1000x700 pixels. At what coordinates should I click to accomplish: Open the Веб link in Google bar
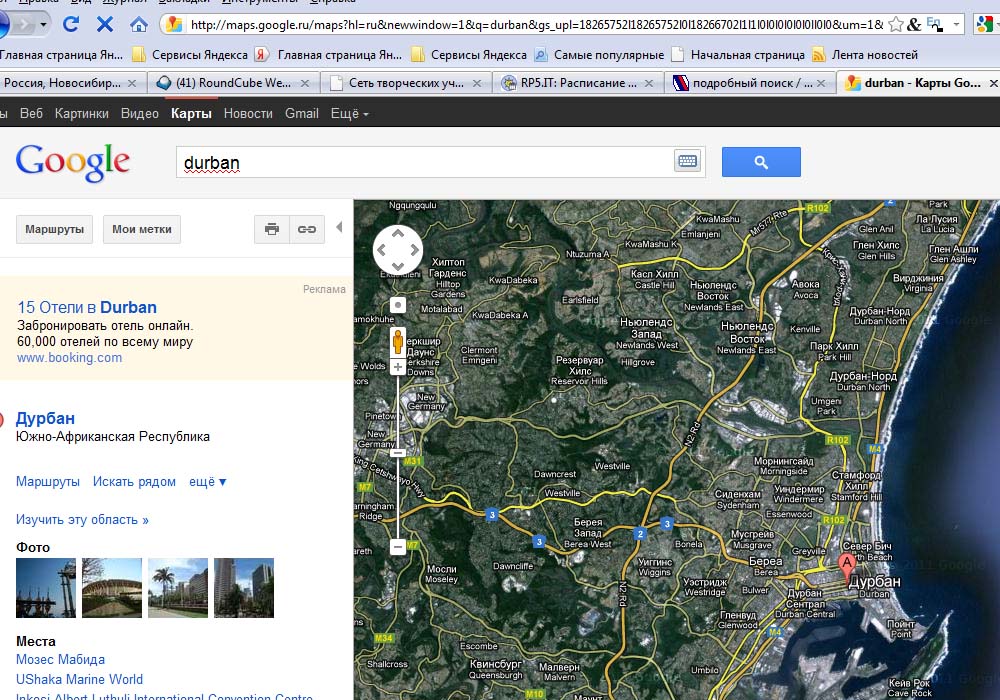tap(31, 113)
